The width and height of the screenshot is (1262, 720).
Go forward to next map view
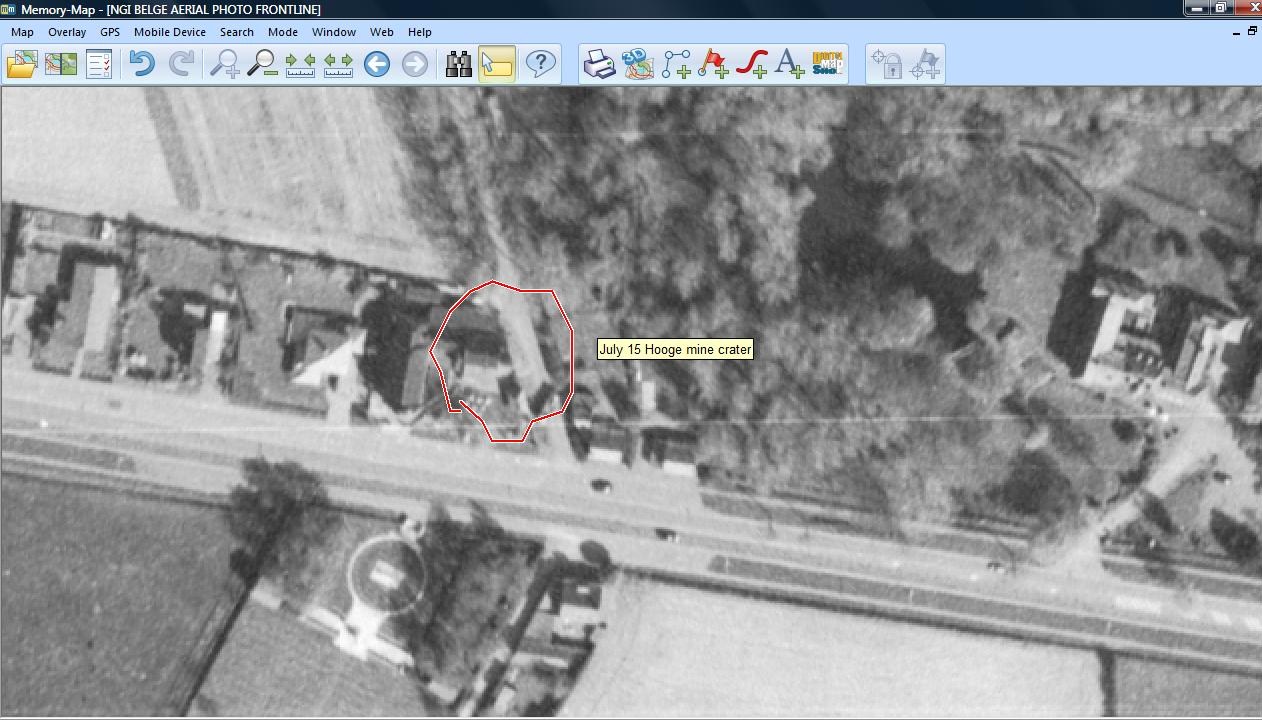[414, 64]
